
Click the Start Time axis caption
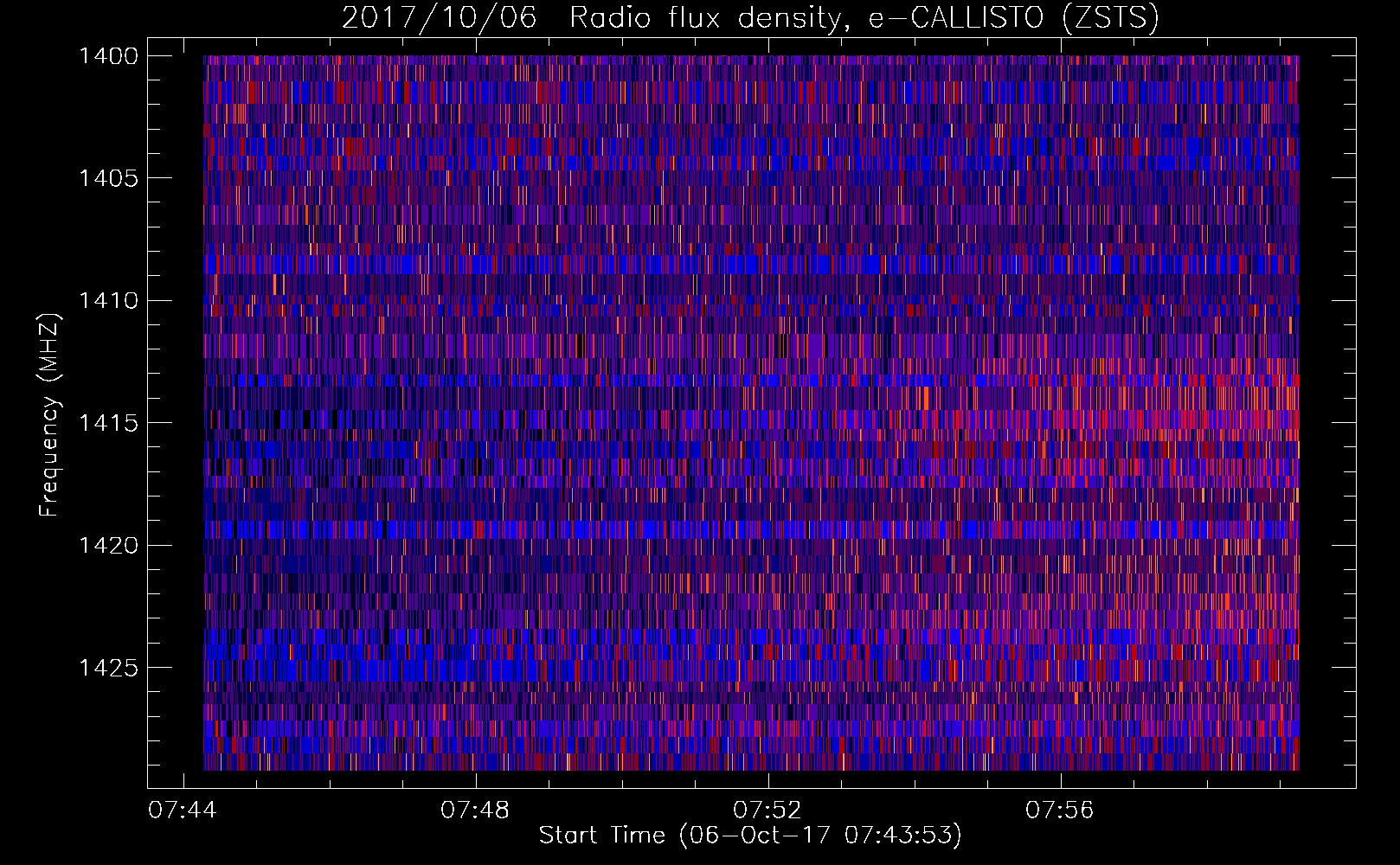pyautogui.click(x=750, y=836)
